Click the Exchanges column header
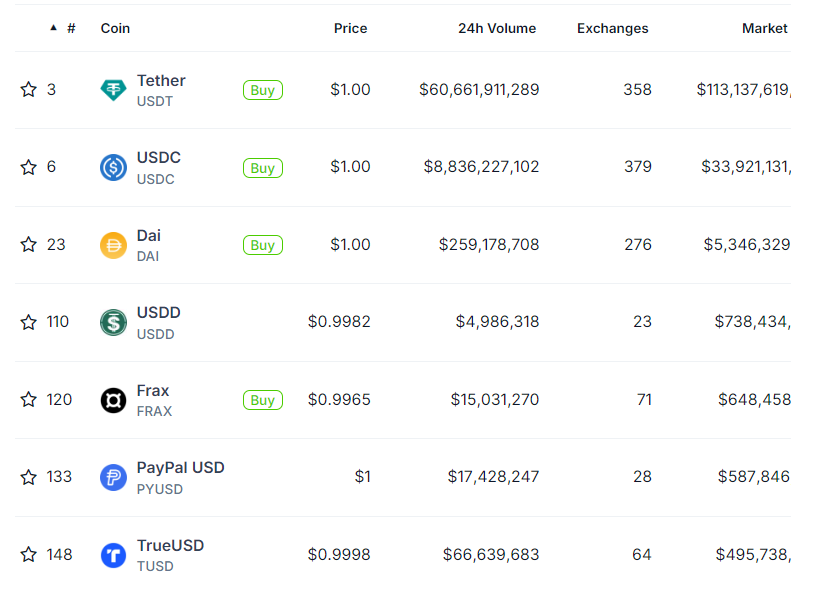This screenshot has height=593, width=823. point(613,28)
